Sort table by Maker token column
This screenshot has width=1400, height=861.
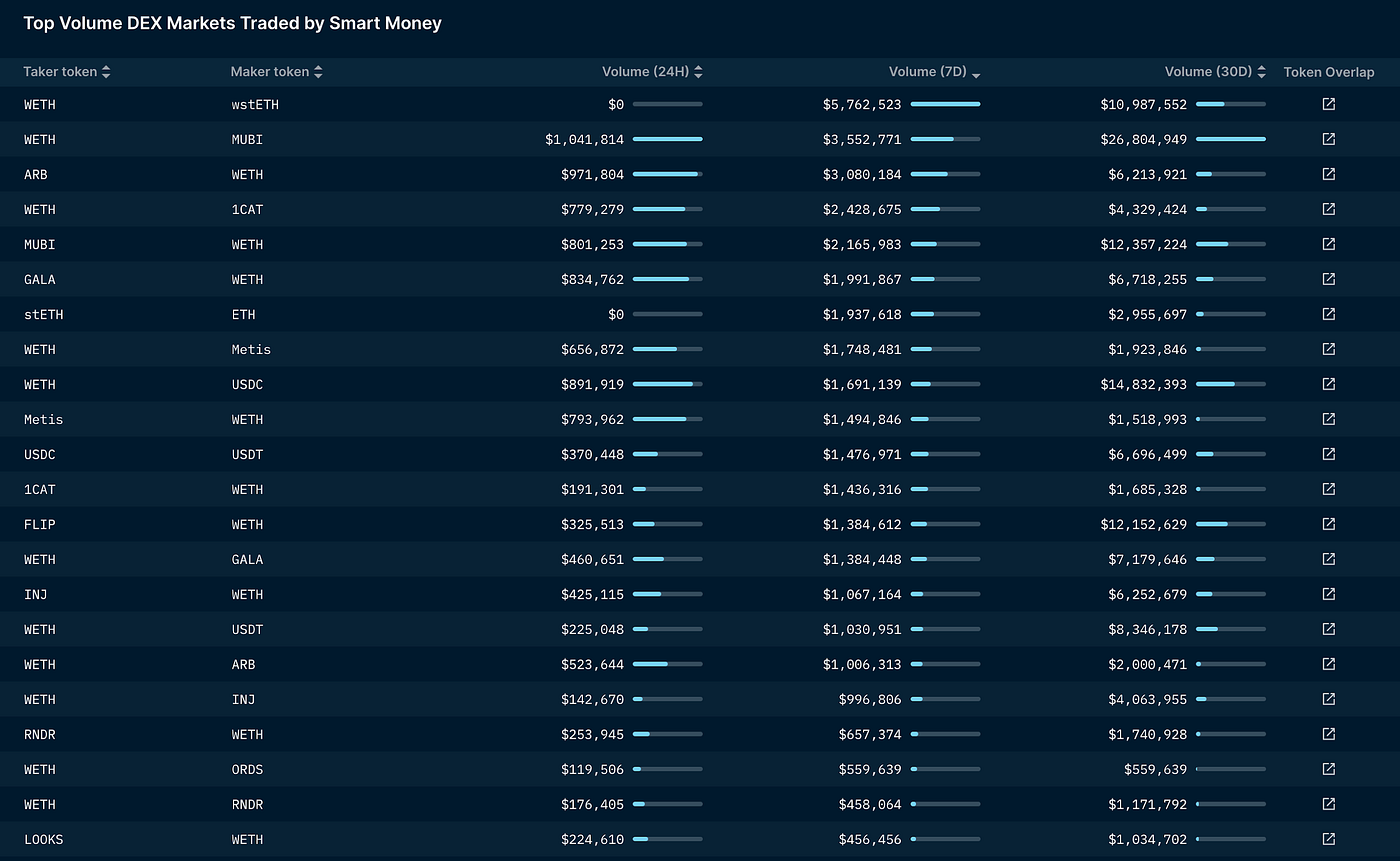(277, 72)
